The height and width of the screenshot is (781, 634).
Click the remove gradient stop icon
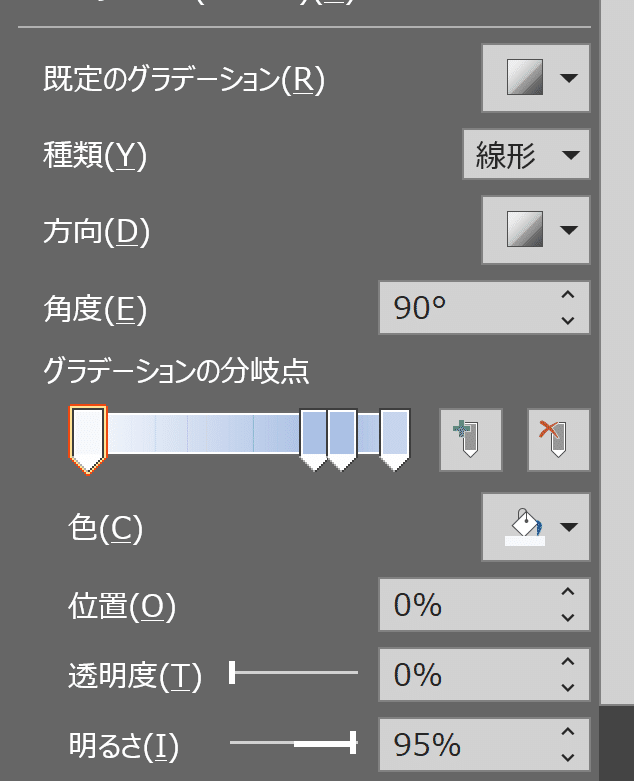click(x=558, y=440)
